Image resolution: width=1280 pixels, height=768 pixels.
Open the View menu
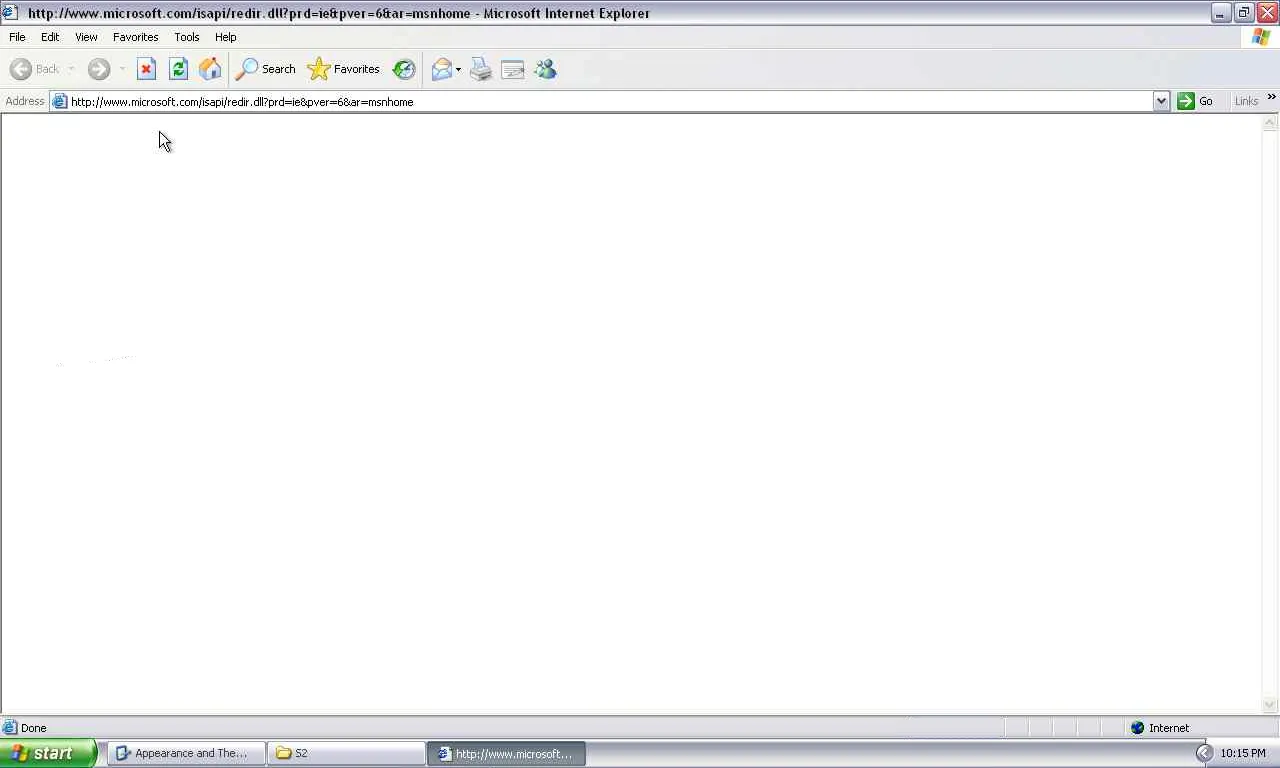86,37
